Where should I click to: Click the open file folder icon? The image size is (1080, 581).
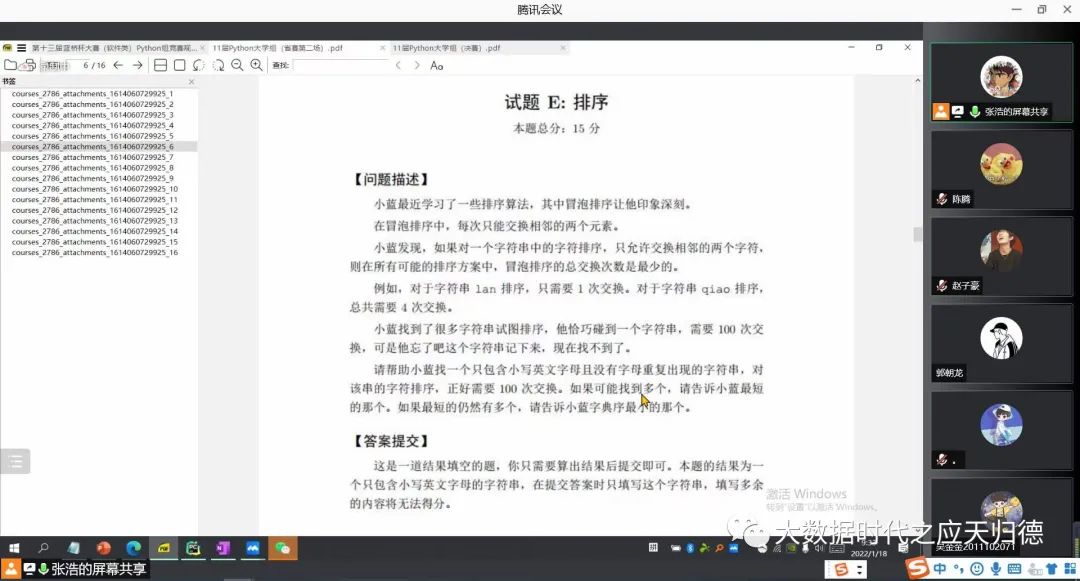[10, 65]
